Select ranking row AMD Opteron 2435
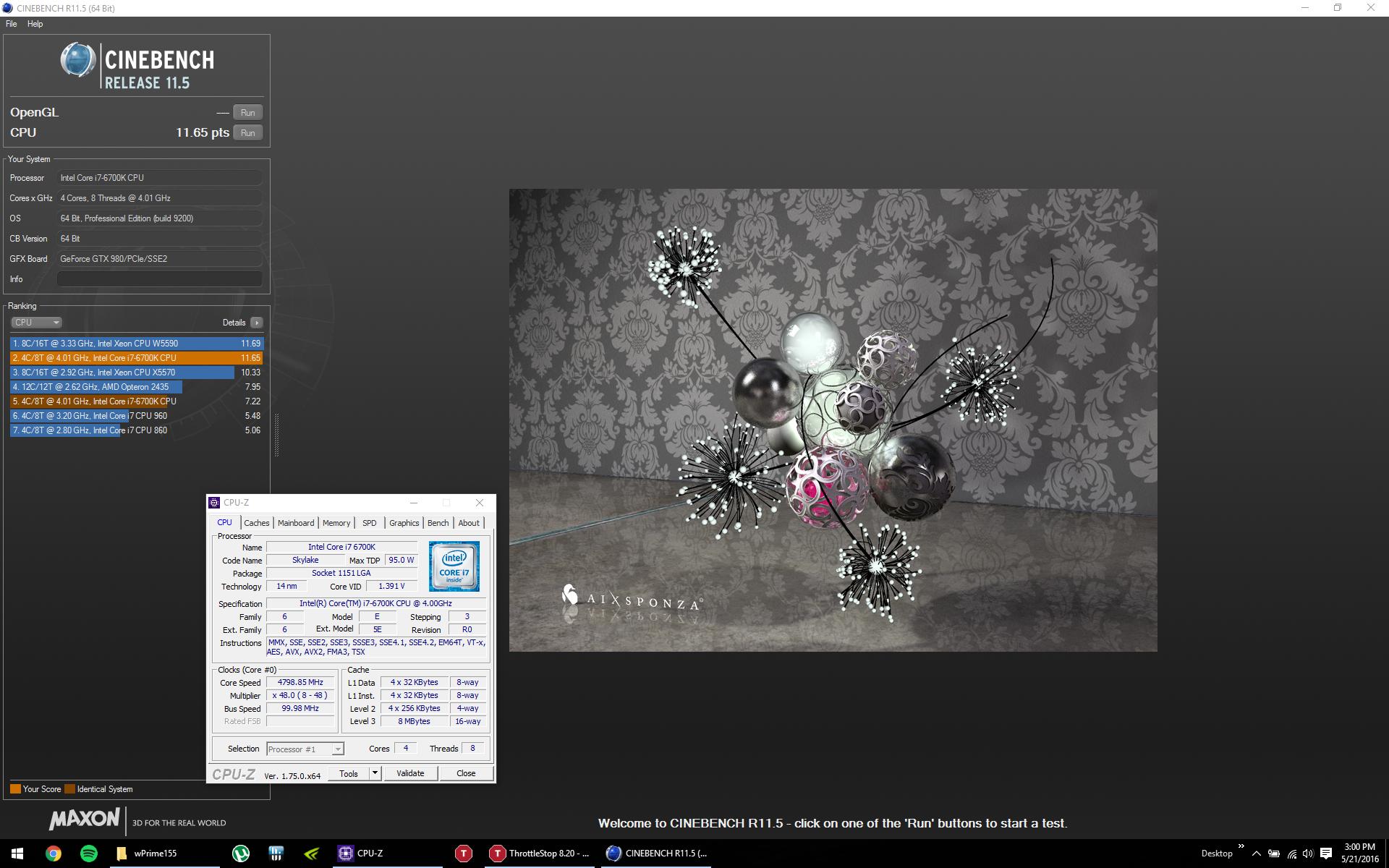Image resolution: width=1389 pixels, height=868 pixels. (136, 387)
